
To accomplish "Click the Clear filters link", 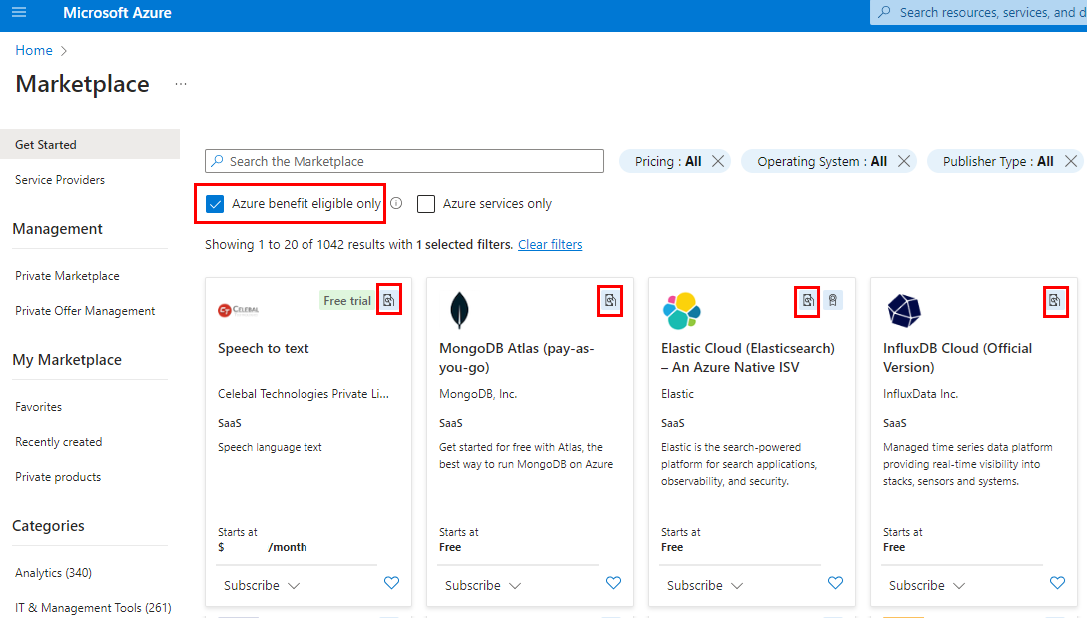I will coord(550,244).
